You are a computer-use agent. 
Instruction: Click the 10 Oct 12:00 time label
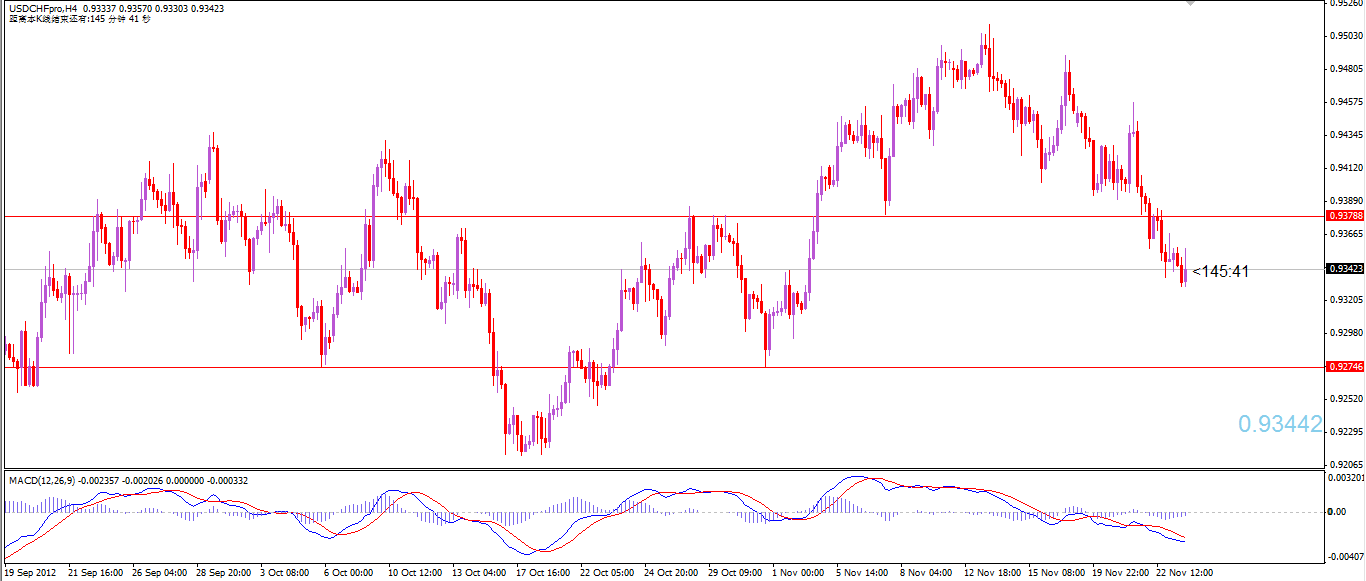[415, 573]
